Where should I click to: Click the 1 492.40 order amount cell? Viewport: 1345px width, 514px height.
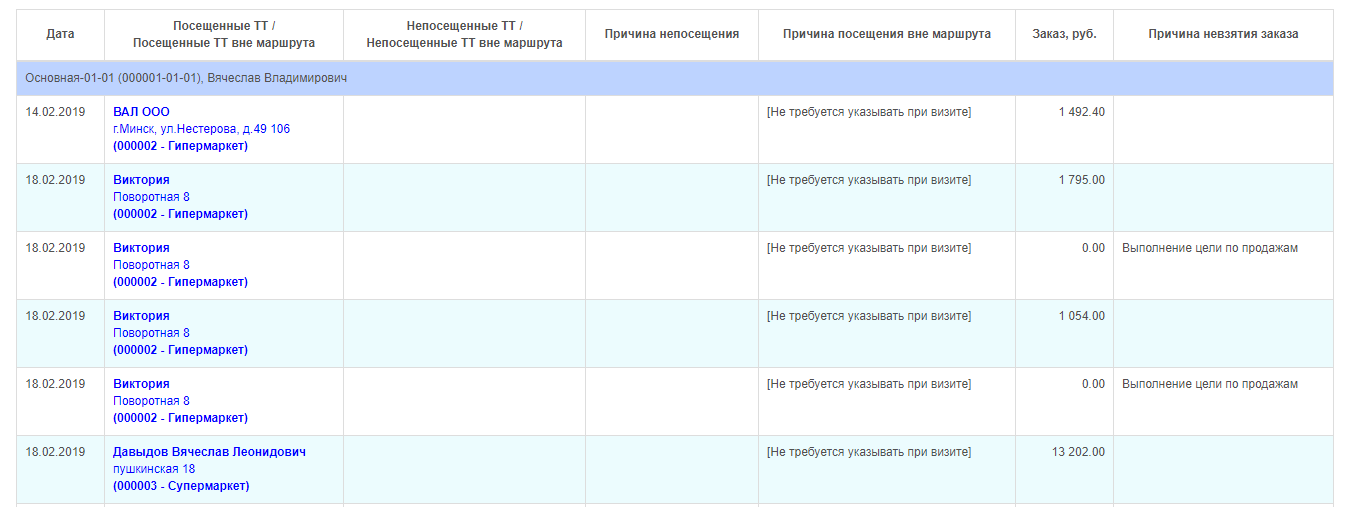coord(1081,112)
